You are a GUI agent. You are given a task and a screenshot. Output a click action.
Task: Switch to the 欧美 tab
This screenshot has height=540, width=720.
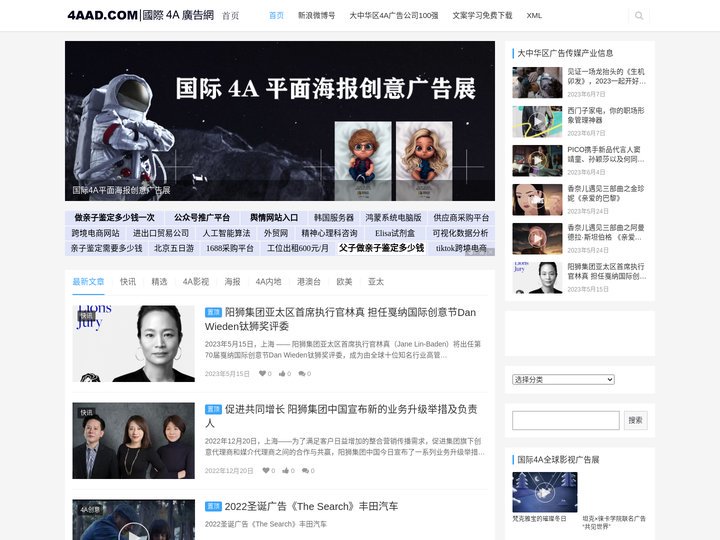coord(344,281)
